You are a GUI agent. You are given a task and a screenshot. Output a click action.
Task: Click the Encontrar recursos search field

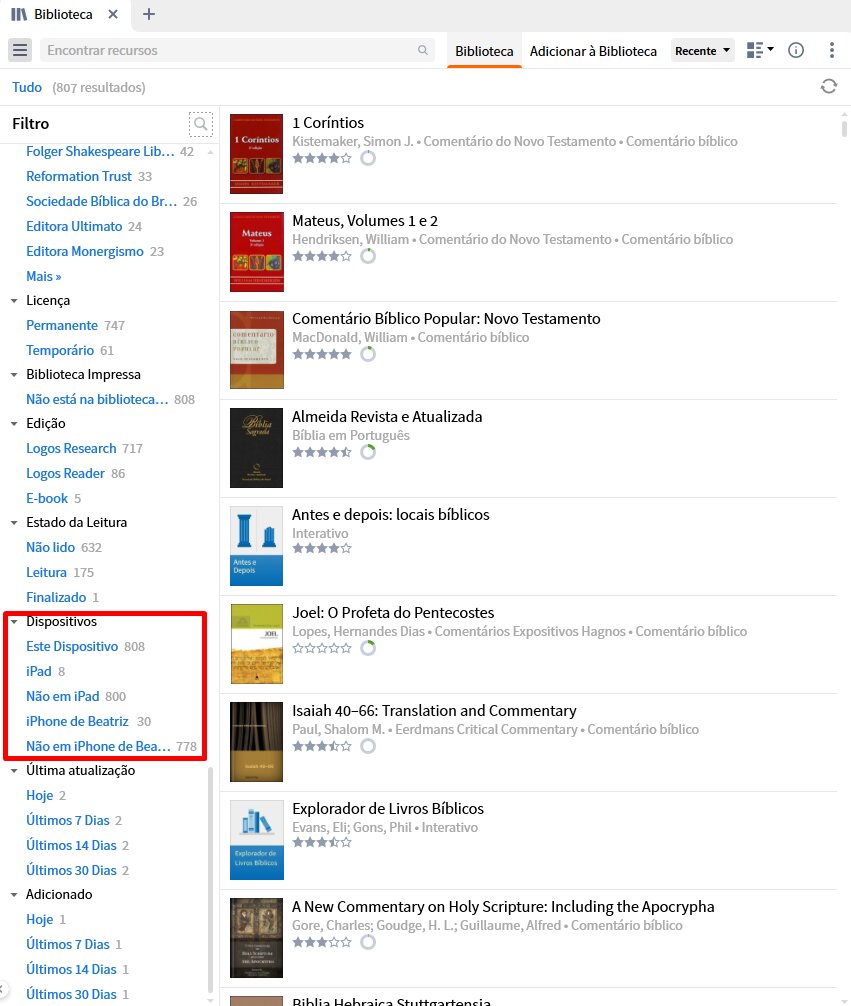pos(237,50)
